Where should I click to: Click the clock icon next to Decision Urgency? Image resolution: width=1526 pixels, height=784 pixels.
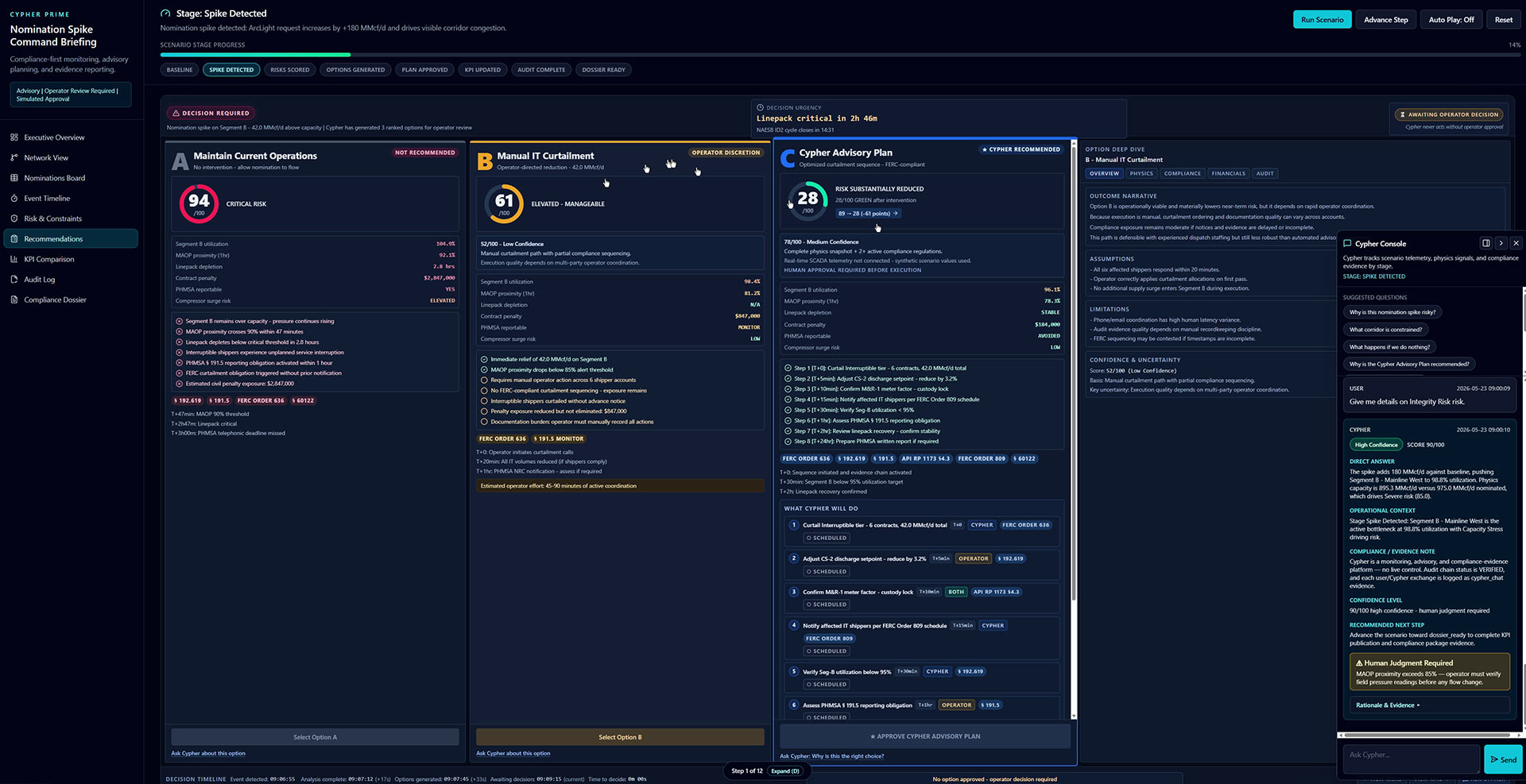(761, 107)
